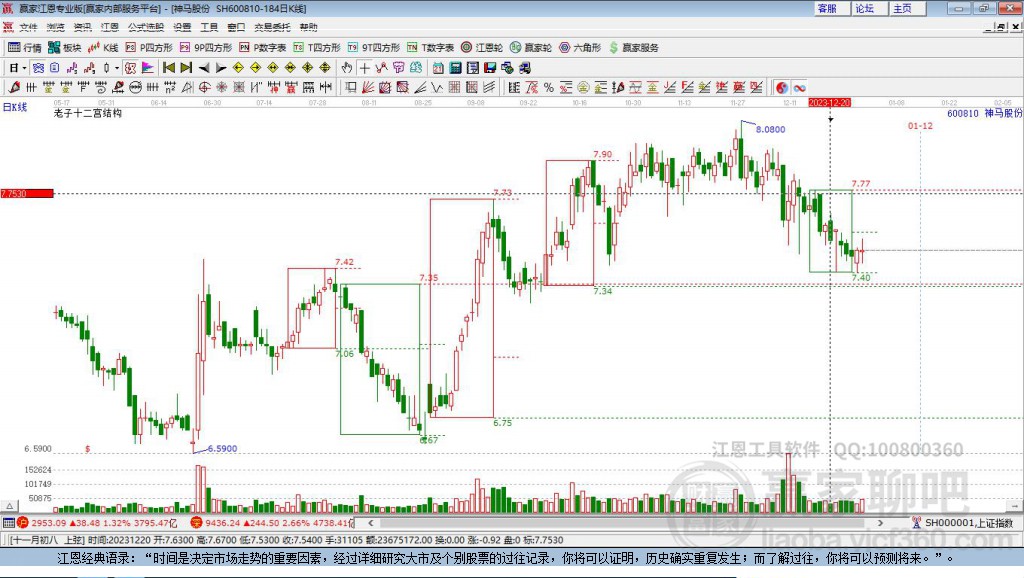Screen dimensions: 1024x578
Task: Click the grid icon left of status bar
Action: click(x=8, y=523)
